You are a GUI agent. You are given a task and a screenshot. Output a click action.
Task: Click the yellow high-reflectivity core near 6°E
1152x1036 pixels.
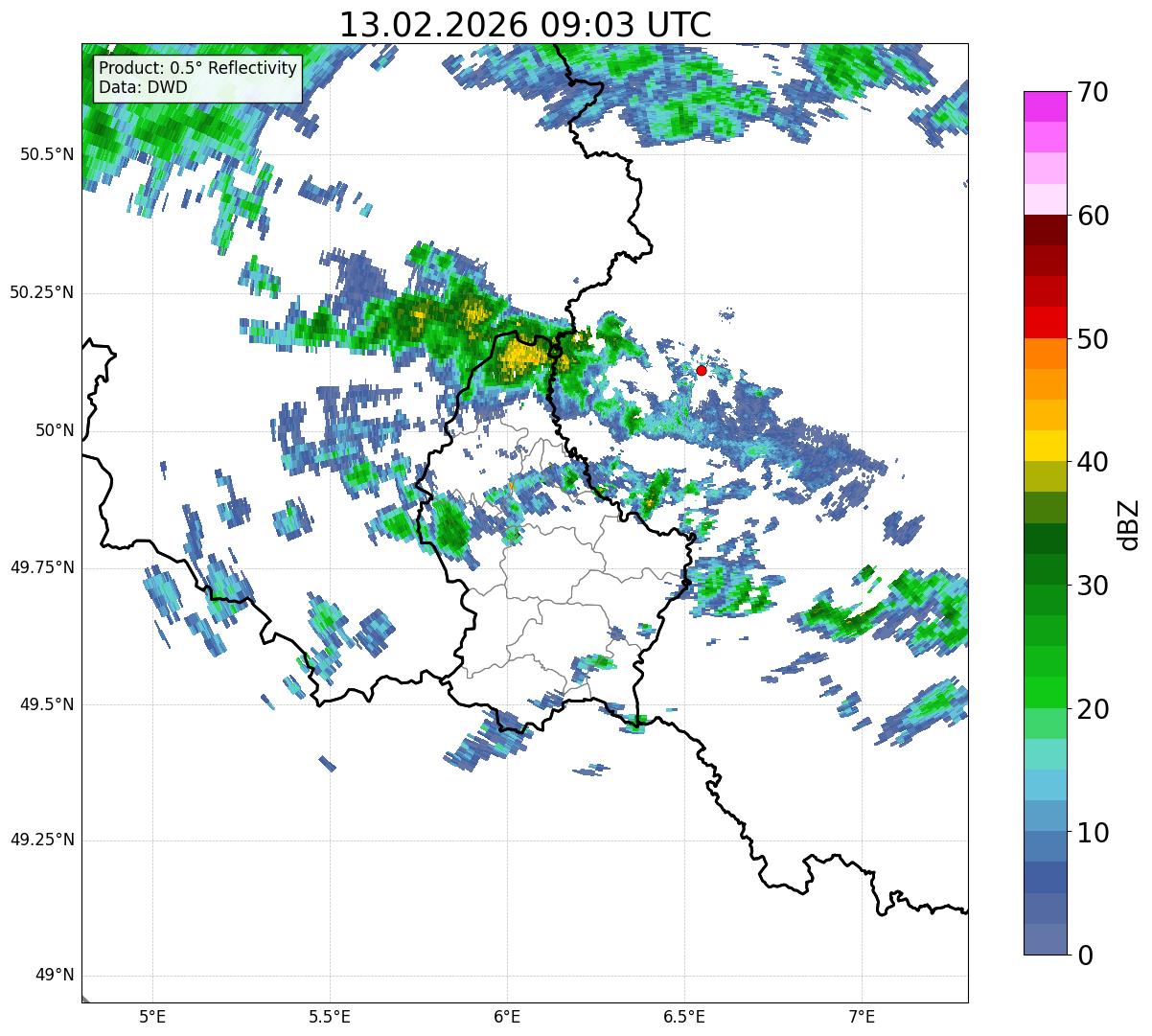click(x=521, y=357)
